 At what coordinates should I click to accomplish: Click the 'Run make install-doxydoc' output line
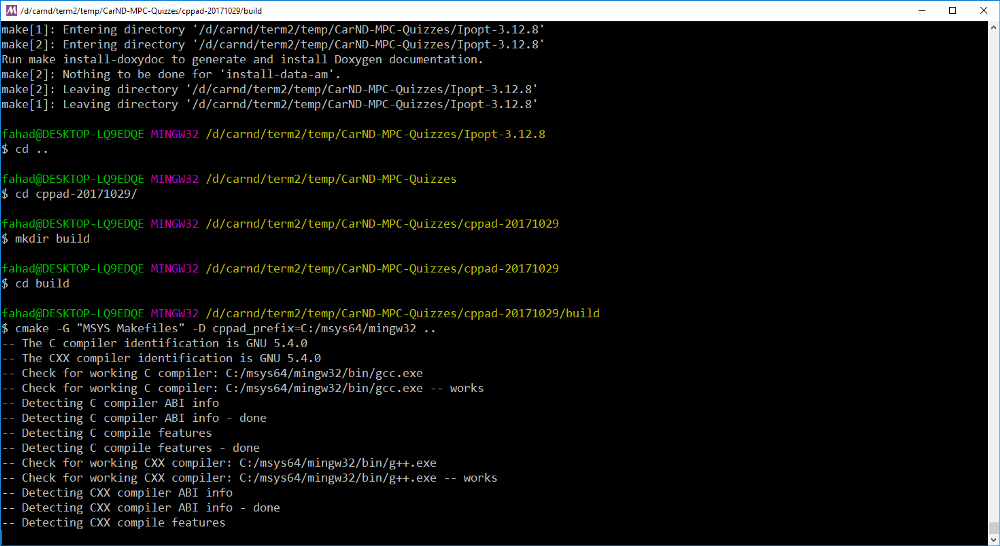pyautogui.click(x=242, y=59)
